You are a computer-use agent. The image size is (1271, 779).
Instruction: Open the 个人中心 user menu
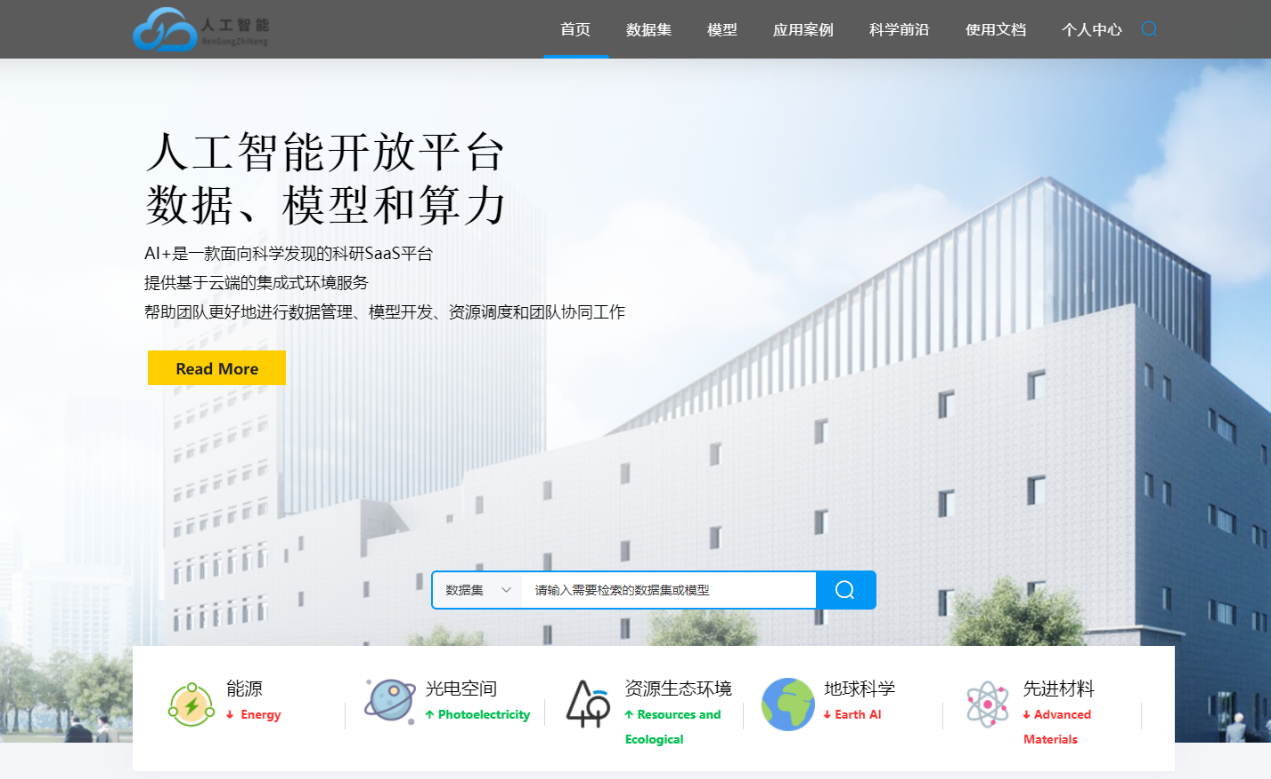[x=1091, y=29]
